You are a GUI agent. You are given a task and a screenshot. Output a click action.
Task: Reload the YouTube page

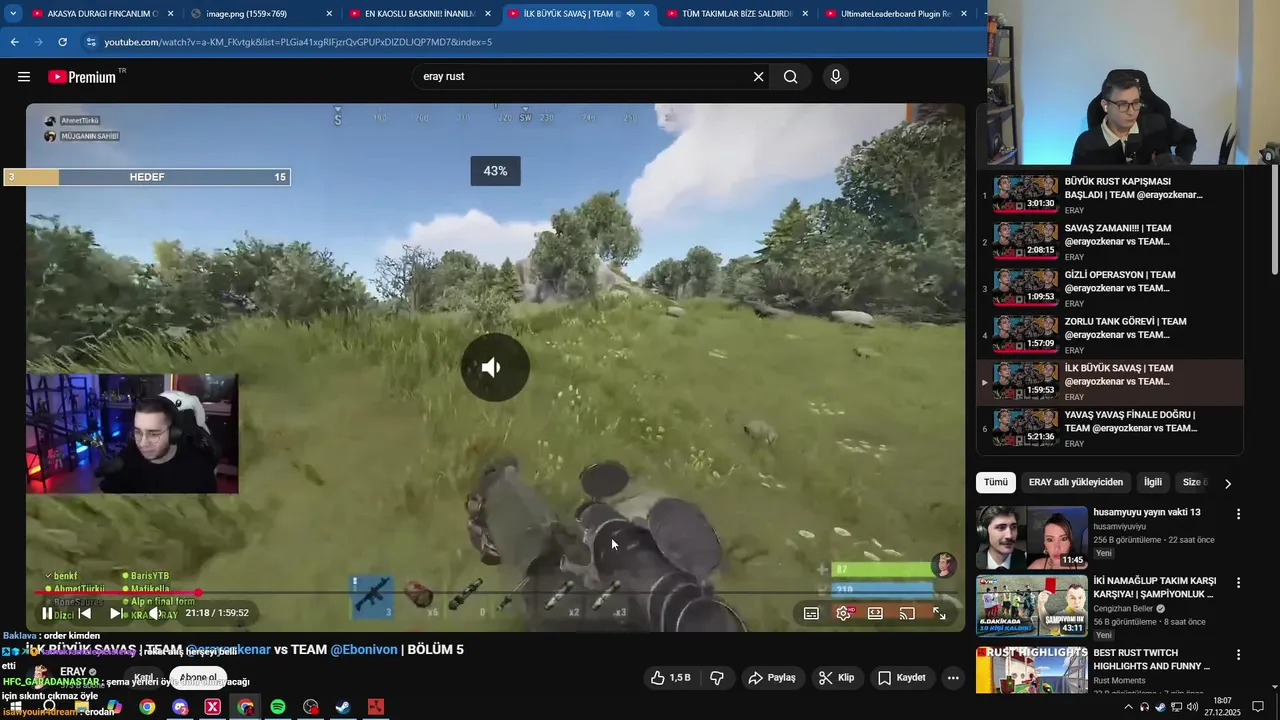tap(62, 42)
